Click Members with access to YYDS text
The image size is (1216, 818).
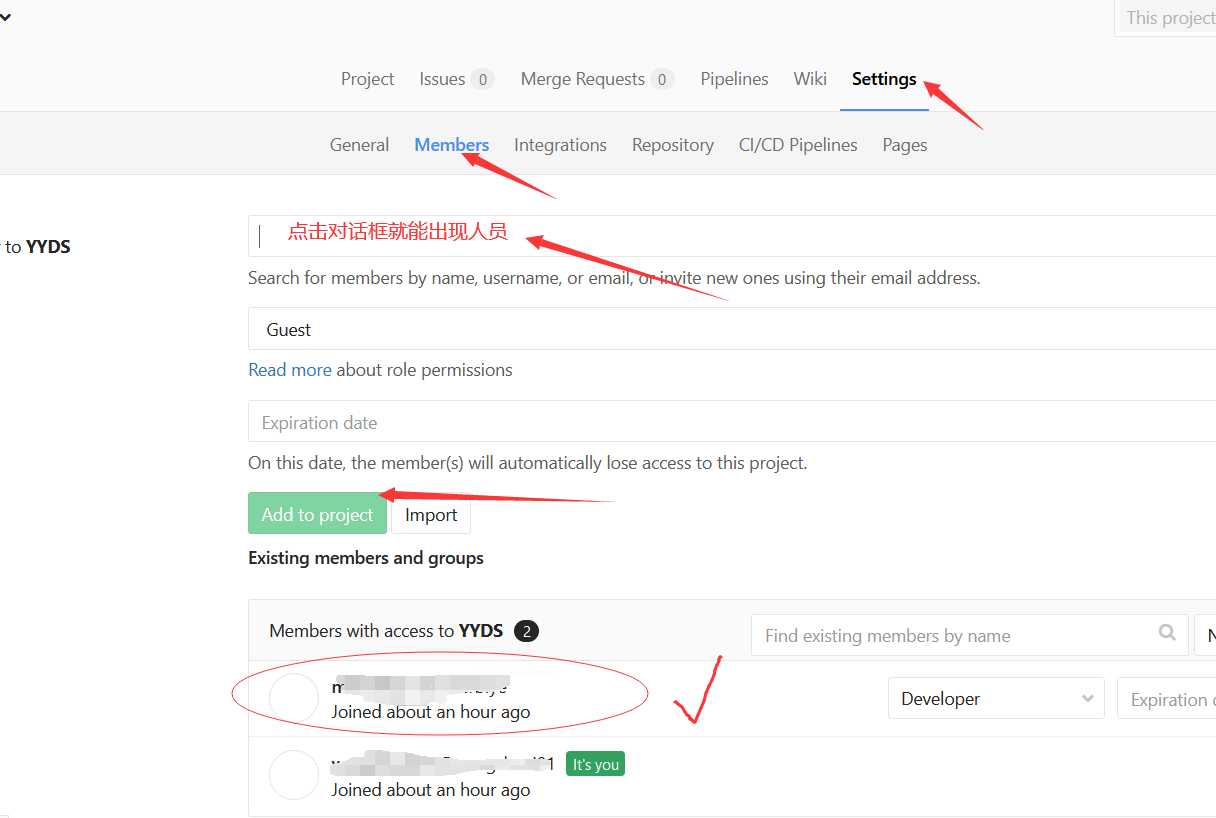(386, 631)
